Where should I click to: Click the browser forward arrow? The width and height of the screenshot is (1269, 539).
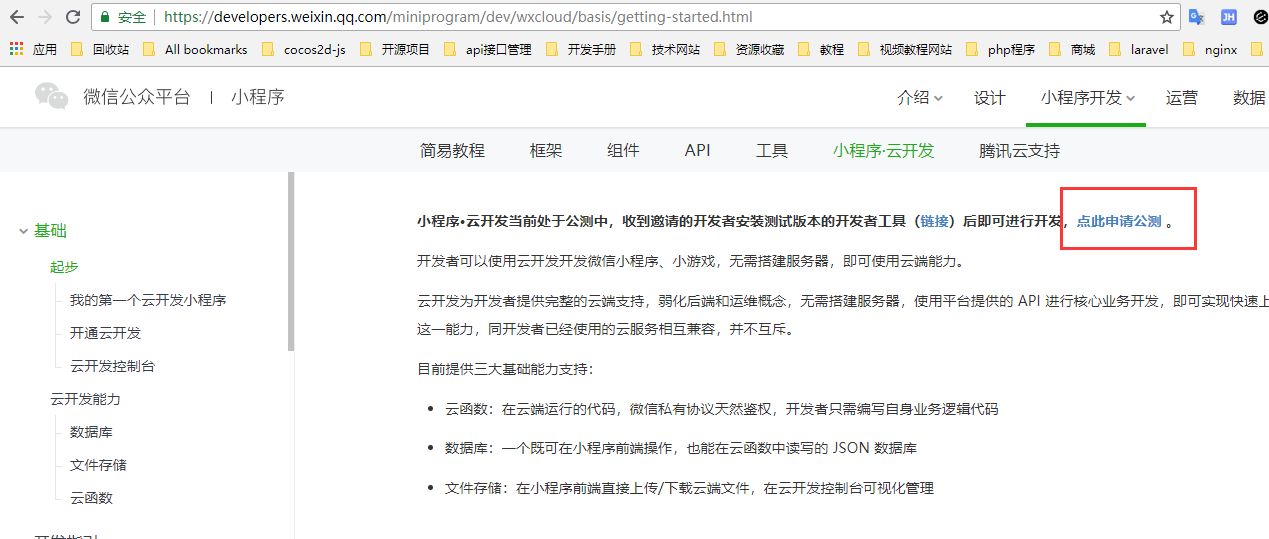coord(45,17)
